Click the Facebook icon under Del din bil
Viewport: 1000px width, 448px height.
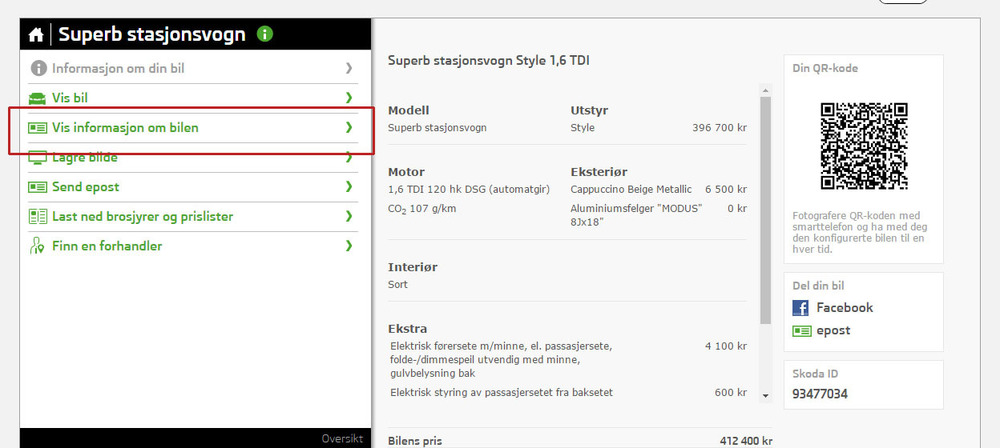[800, 308]
